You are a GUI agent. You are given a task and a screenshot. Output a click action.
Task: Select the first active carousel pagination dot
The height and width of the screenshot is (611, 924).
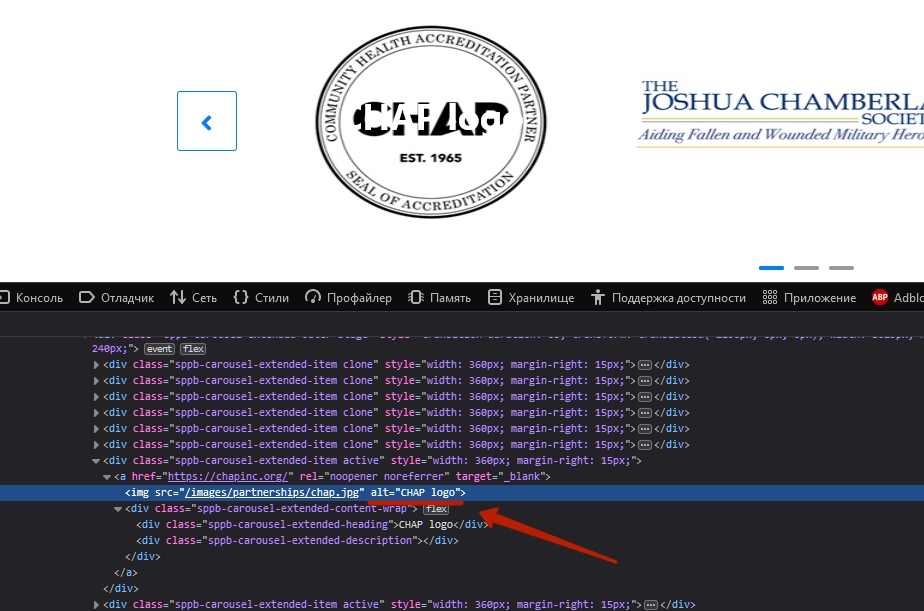pos(771,268)
